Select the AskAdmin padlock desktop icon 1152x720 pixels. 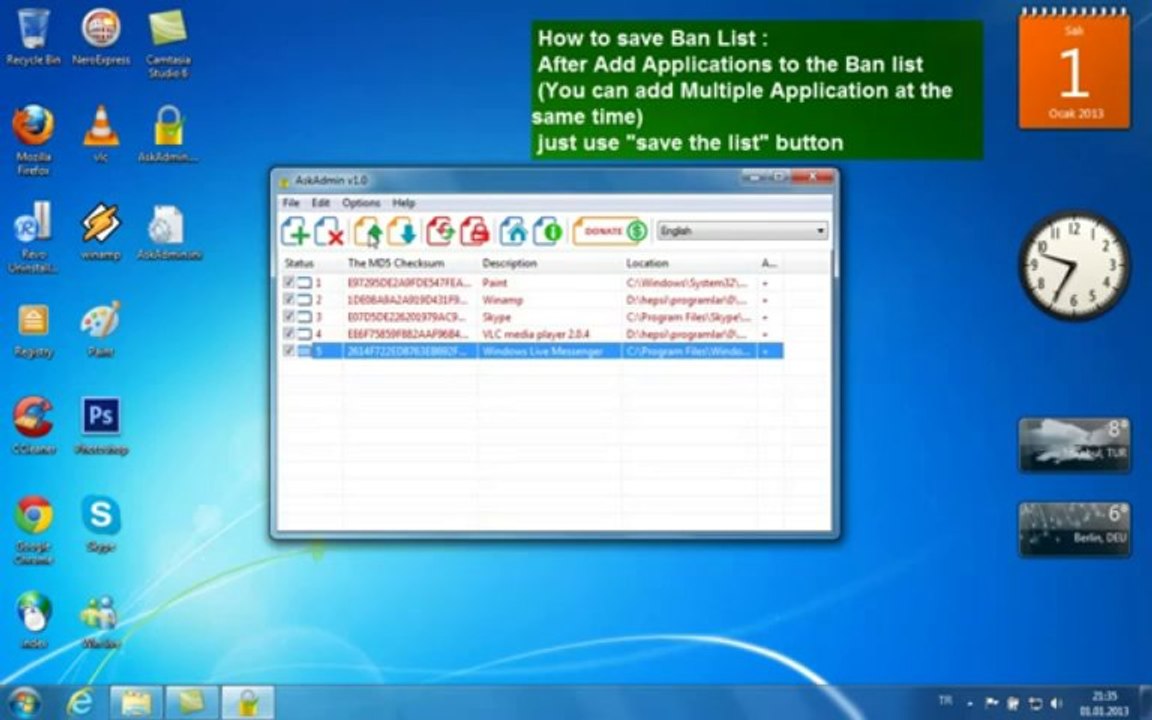point(168,134)
